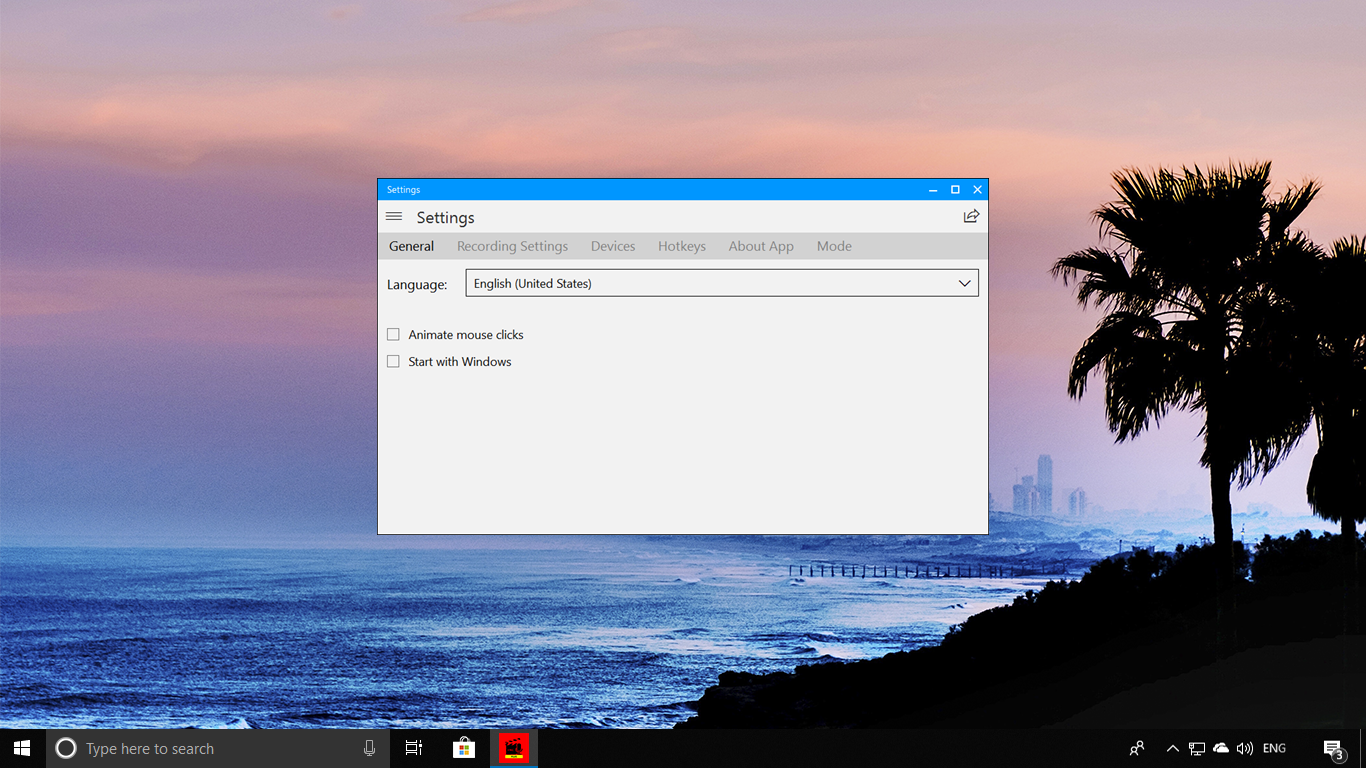1366x768 pixels.
Task: Click the Share icon in Settings title bar
Action: (x=971, y=216)
